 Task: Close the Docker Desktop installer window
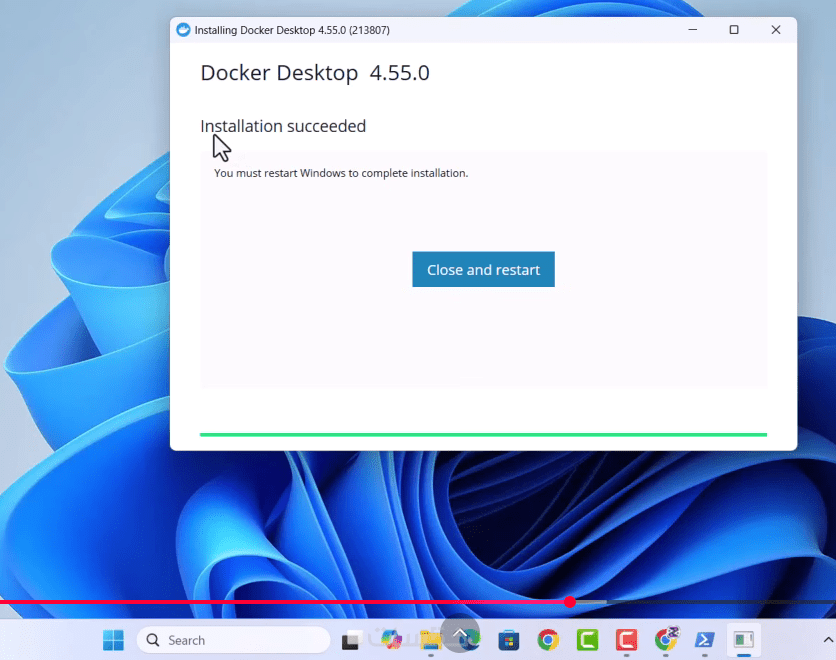point(776,30)
